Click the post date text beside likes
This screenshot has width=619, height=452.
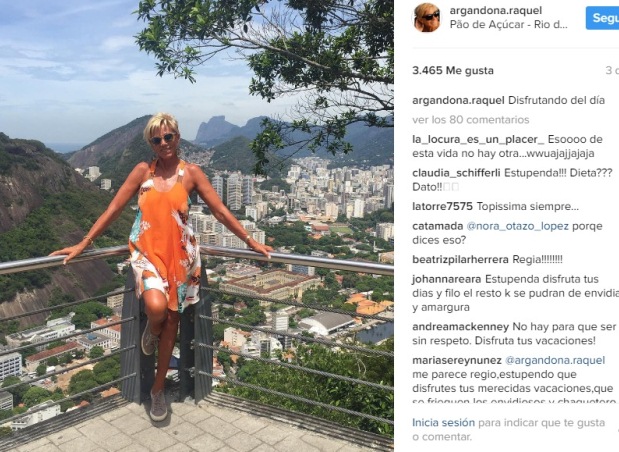[612, 71]
